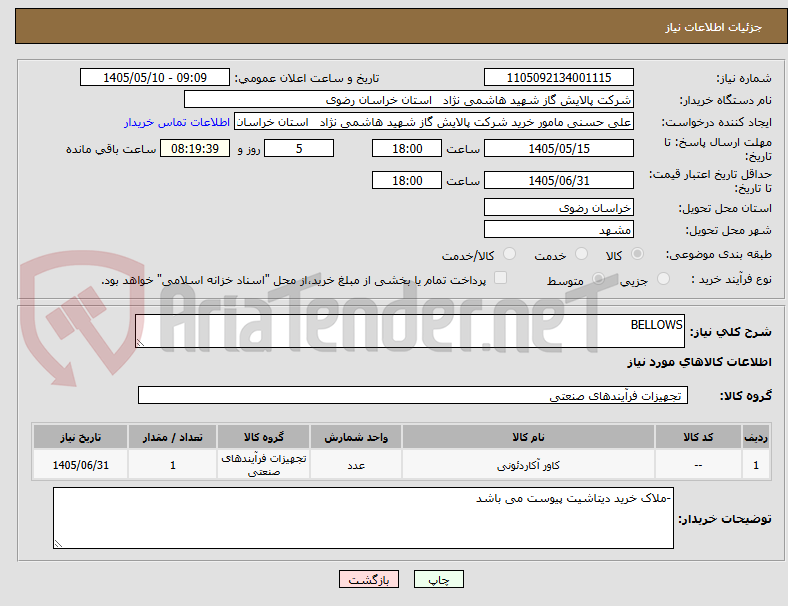Click the delivery province field خراسان رضوی
This screenshot has width=788, height=606.
click(559, 208)
